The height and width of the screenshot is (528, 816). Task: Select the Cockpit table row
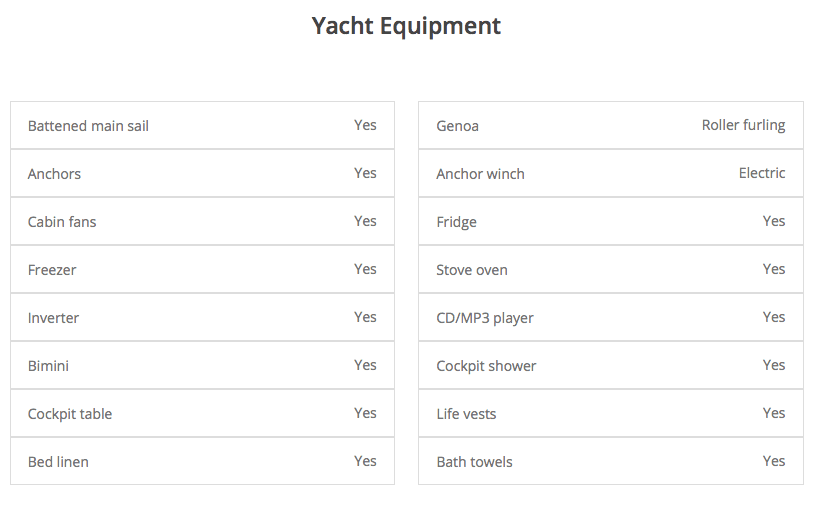pos(202,413)
